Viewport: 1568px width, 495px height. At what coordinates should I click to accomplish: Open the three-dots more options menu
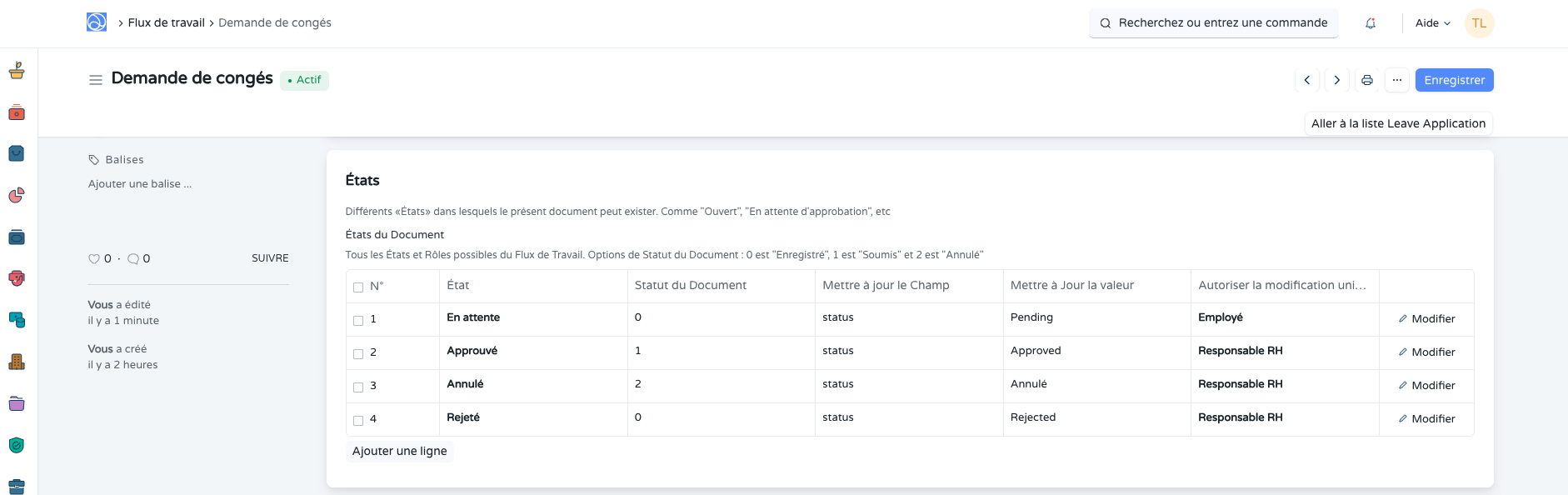coord(1397,80)
